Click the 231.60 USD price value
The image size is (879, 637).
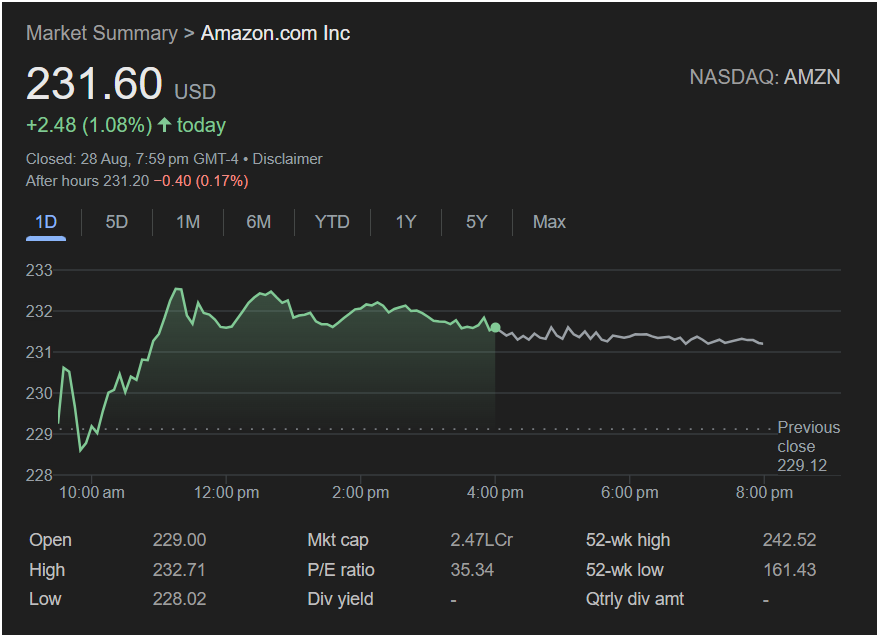point(94,84)
